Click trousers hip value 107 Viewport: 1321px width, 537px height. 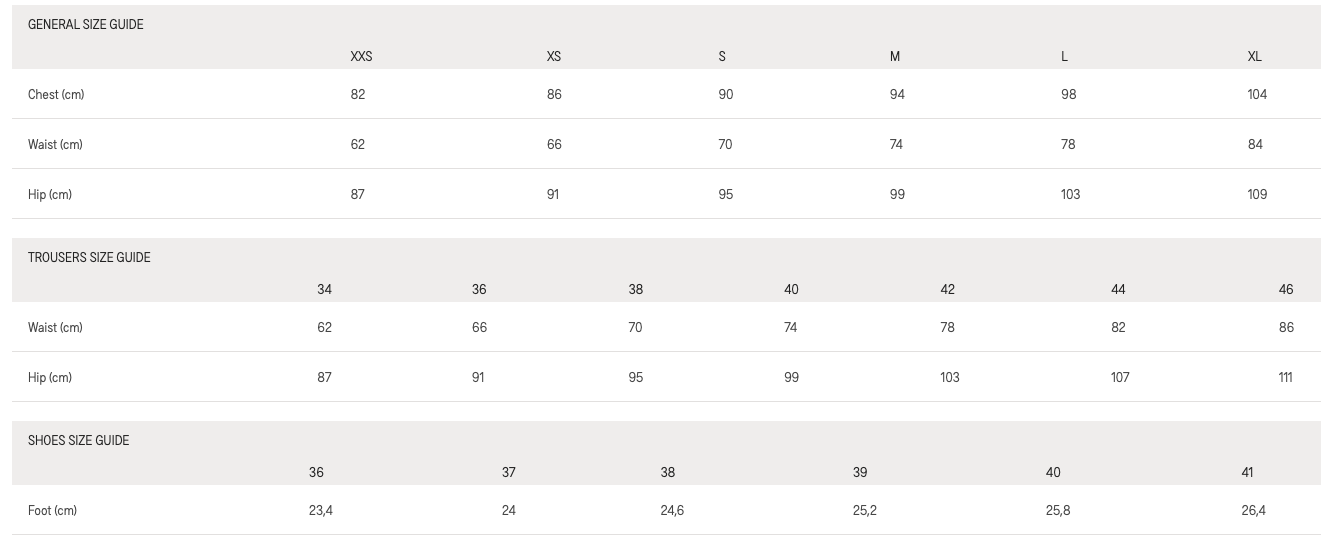[x=1120, y=377]
